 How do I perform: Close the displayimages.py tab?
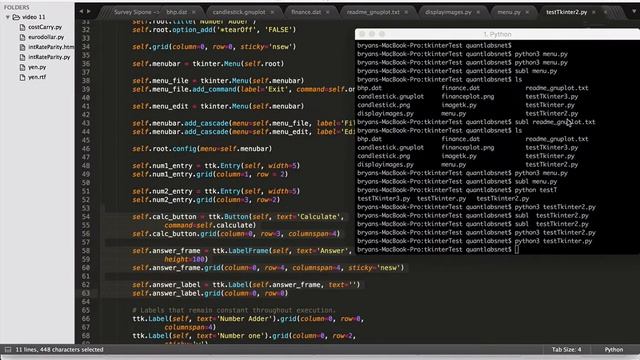click(x=478, y=12)
